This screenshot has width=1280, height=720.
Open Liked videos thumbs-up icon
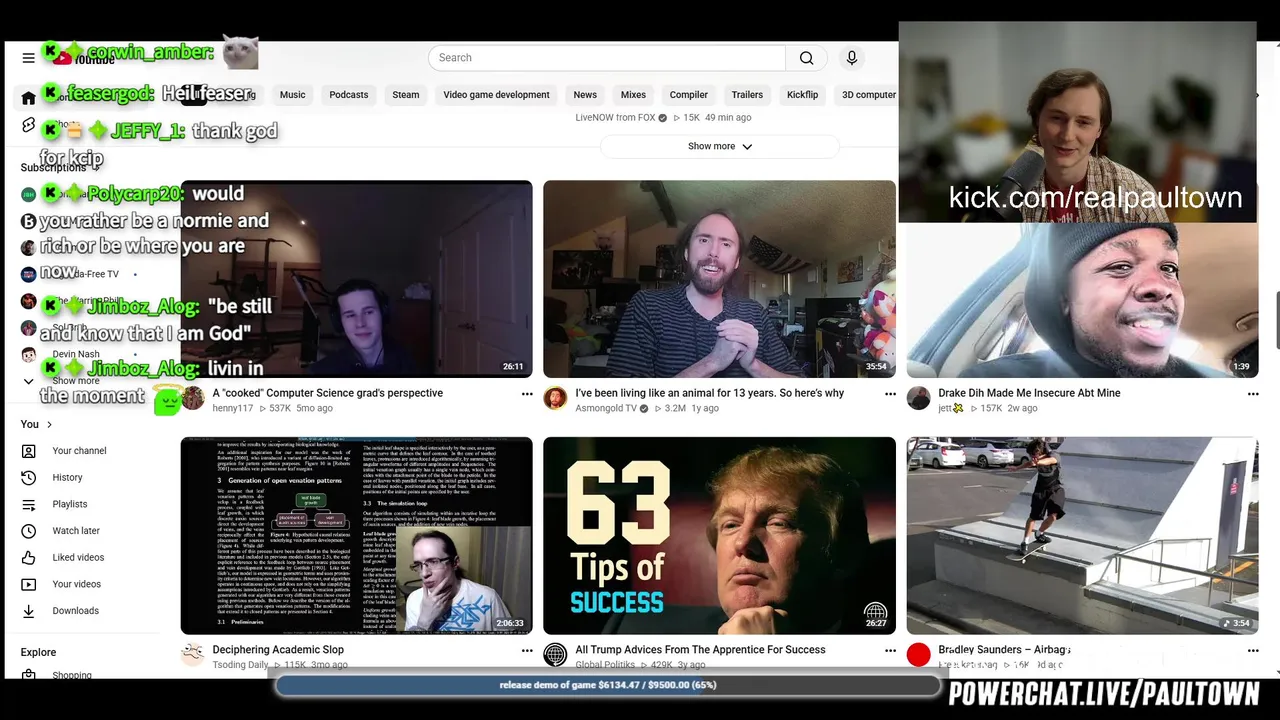coord(28,558)
